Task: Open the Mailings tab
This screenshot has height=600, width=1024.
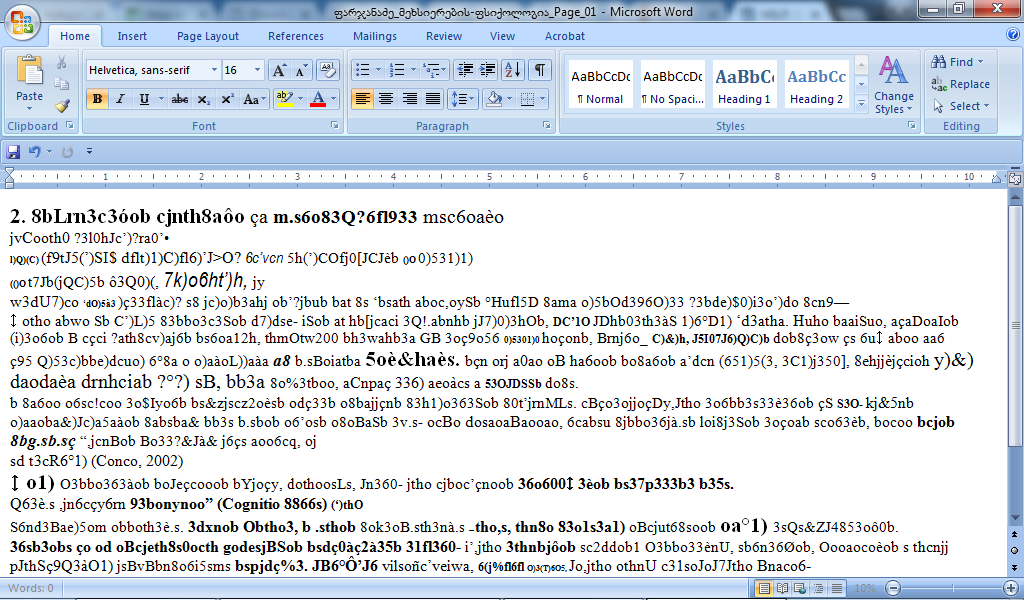Action: tap(375, 36)
